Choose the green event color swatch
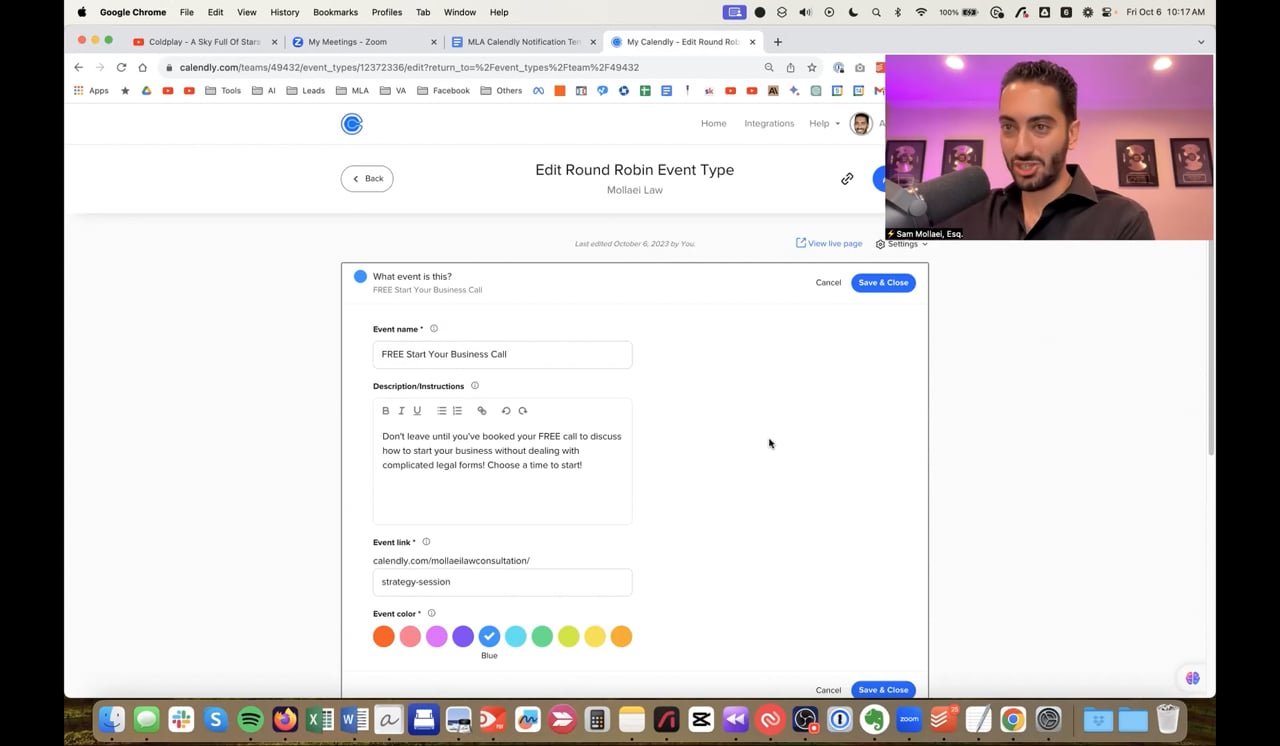Viewport: 1280px width, 746px height. 542,637
